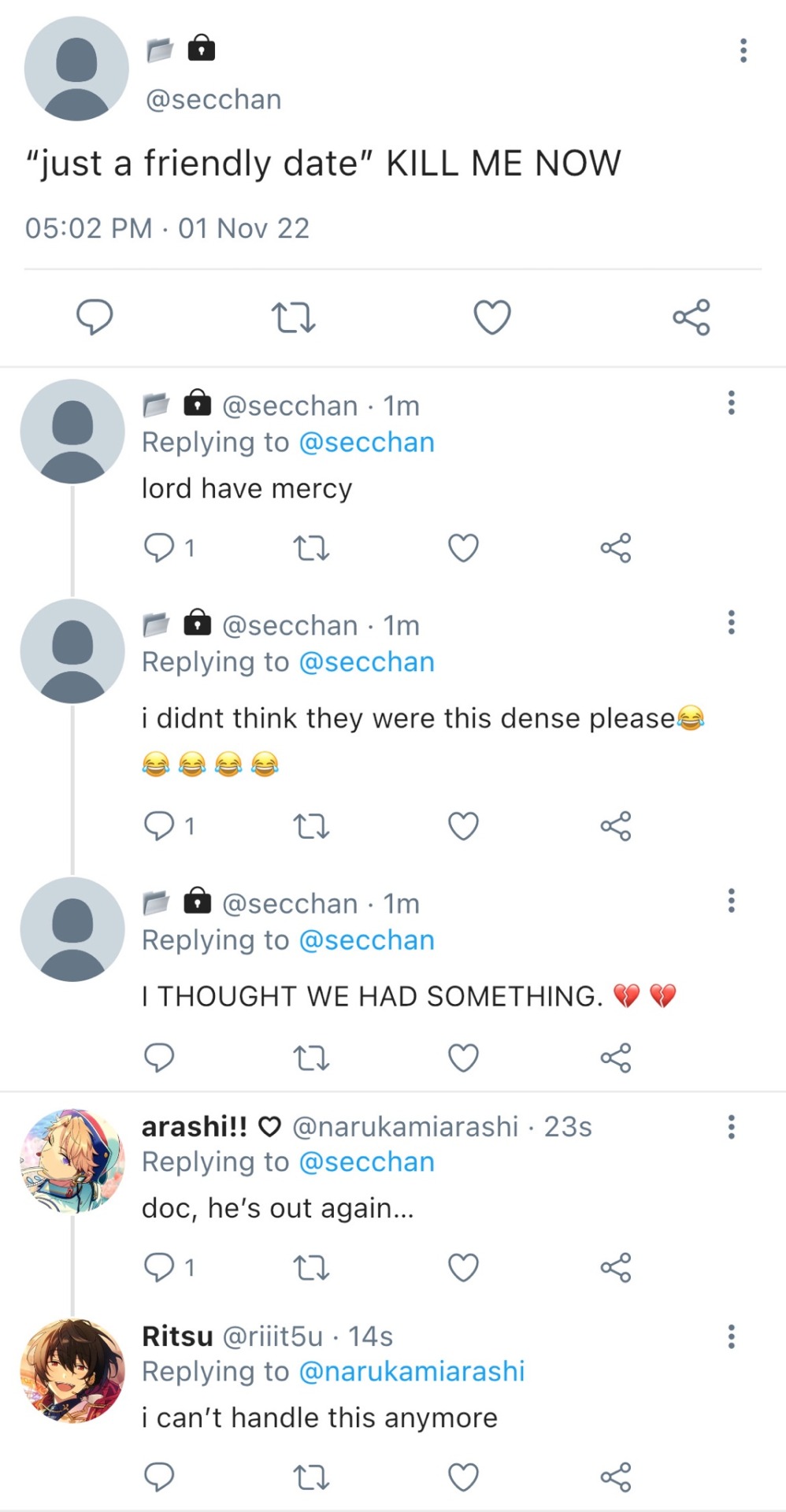This screenshot has width=786, height=1512.
Task: Share the main tweet by @secchan
Action: [691, 317]
